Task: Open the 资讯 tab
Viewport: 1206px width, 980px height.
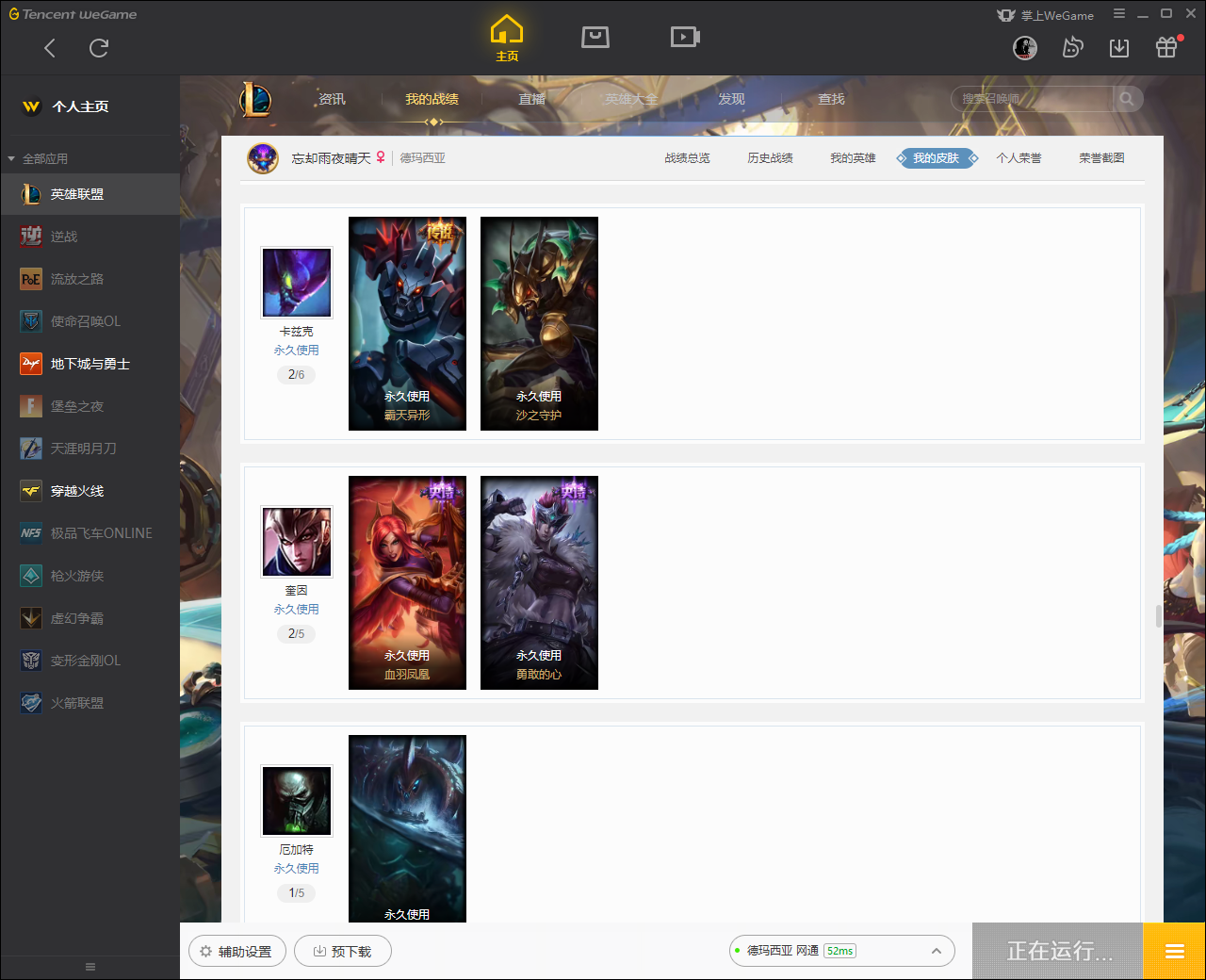Action: click(332, 99)
